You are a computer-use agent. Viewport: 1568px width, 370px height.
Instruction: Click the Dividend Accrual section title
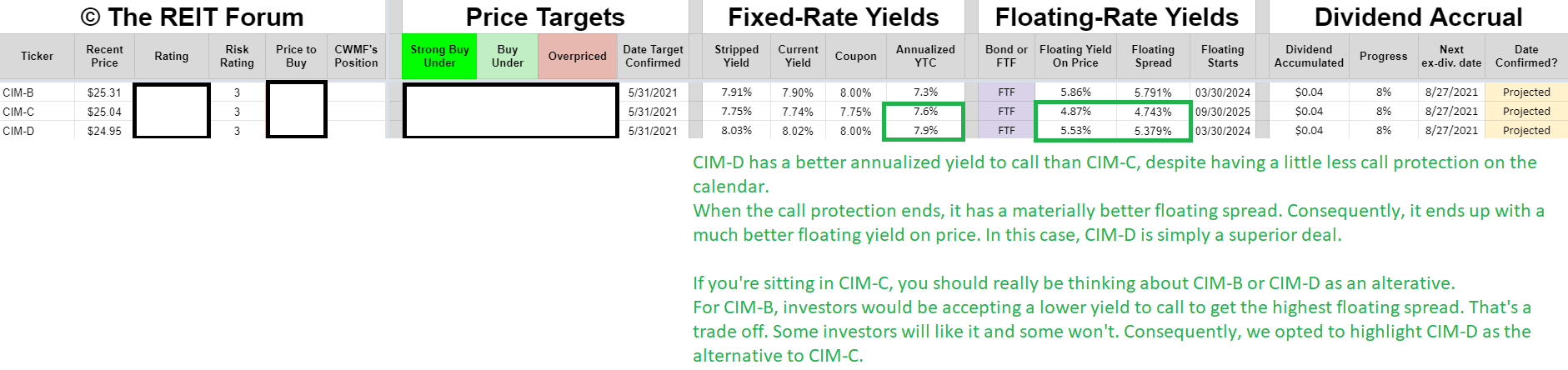[1418, 17]
